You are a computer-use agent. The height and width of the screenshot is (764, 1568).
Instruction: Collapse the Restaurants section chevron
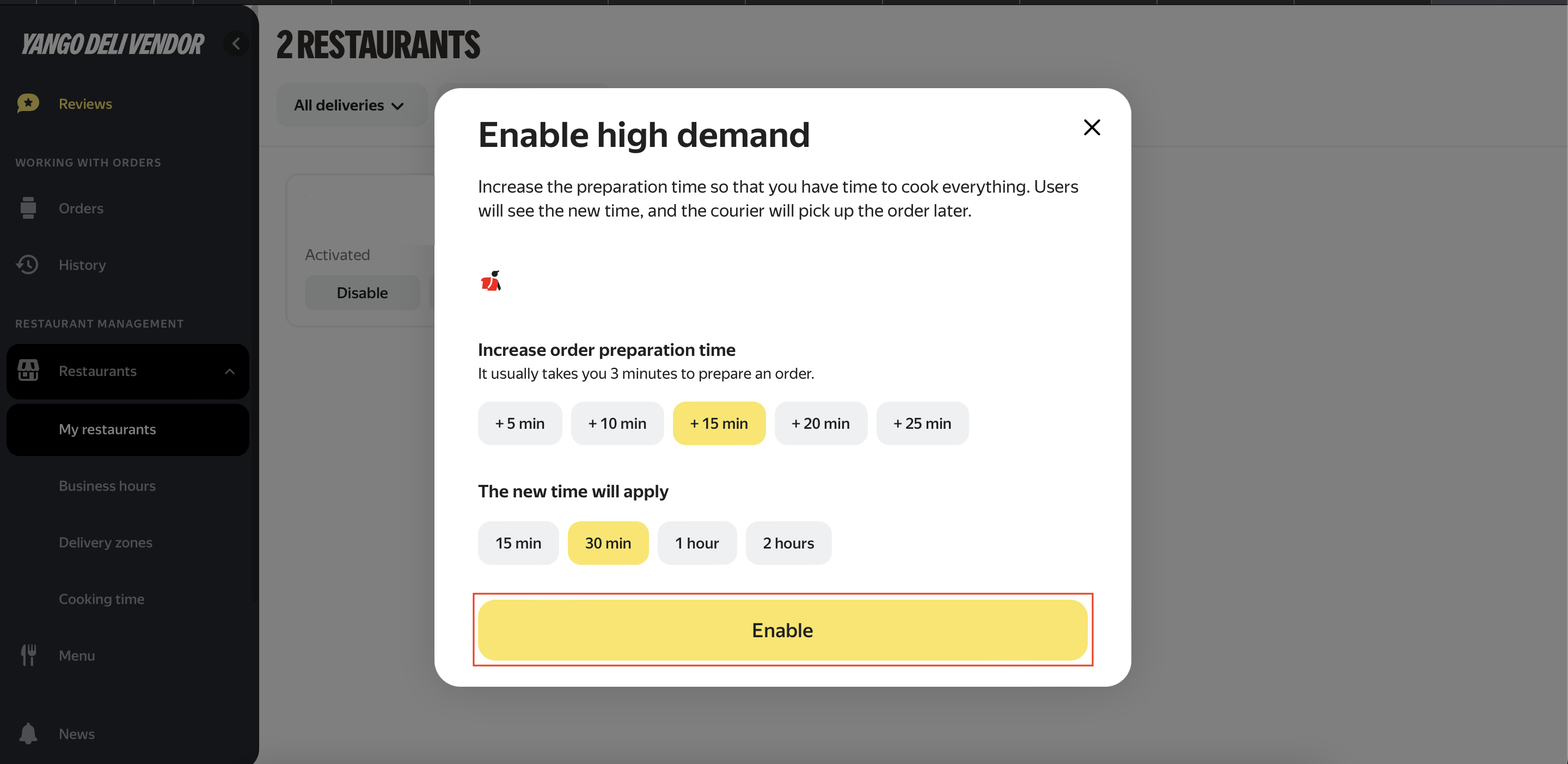click(x=229, y=371)
